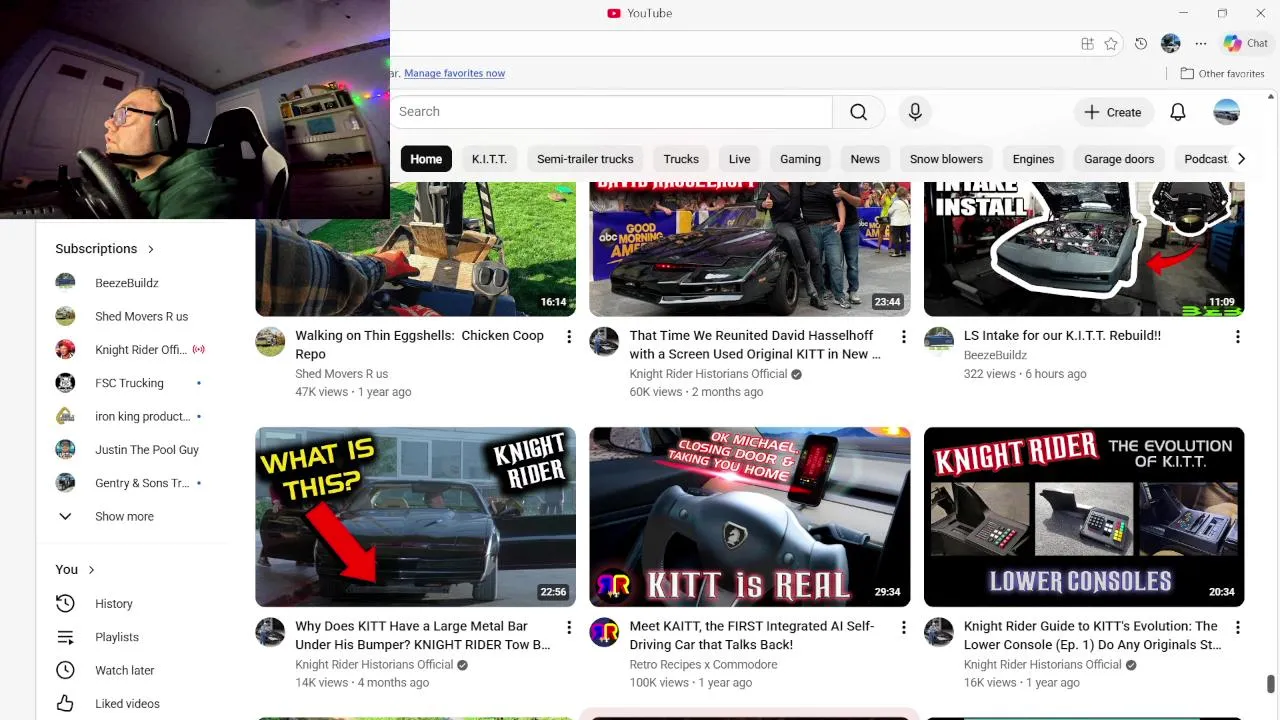1280x720 pixels.
Task: Open options for Lower Console video
Action: click(1237, 628)
